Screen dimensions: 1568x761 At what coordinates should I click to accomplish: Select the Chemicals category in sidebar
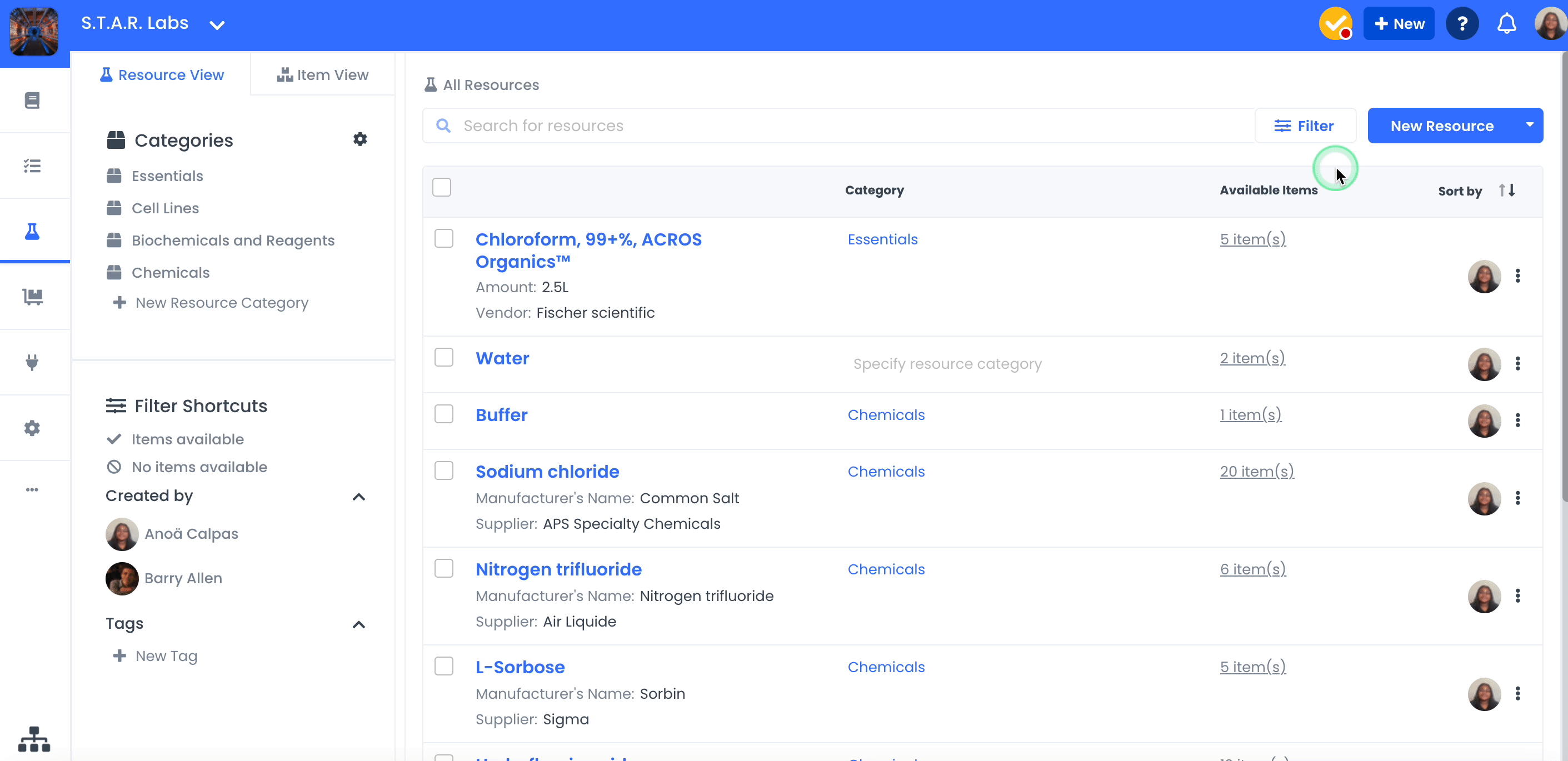(171, 273)
